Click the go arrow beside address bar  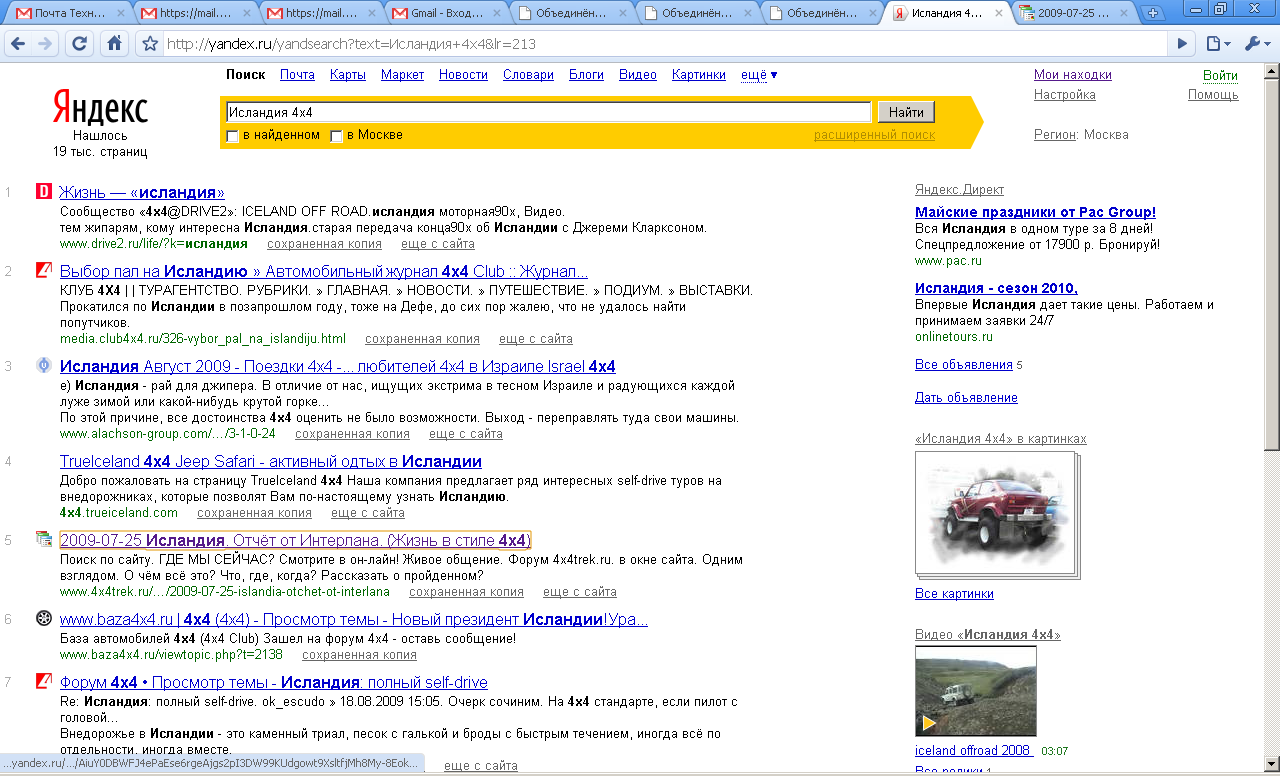[x=1183, y=44]
